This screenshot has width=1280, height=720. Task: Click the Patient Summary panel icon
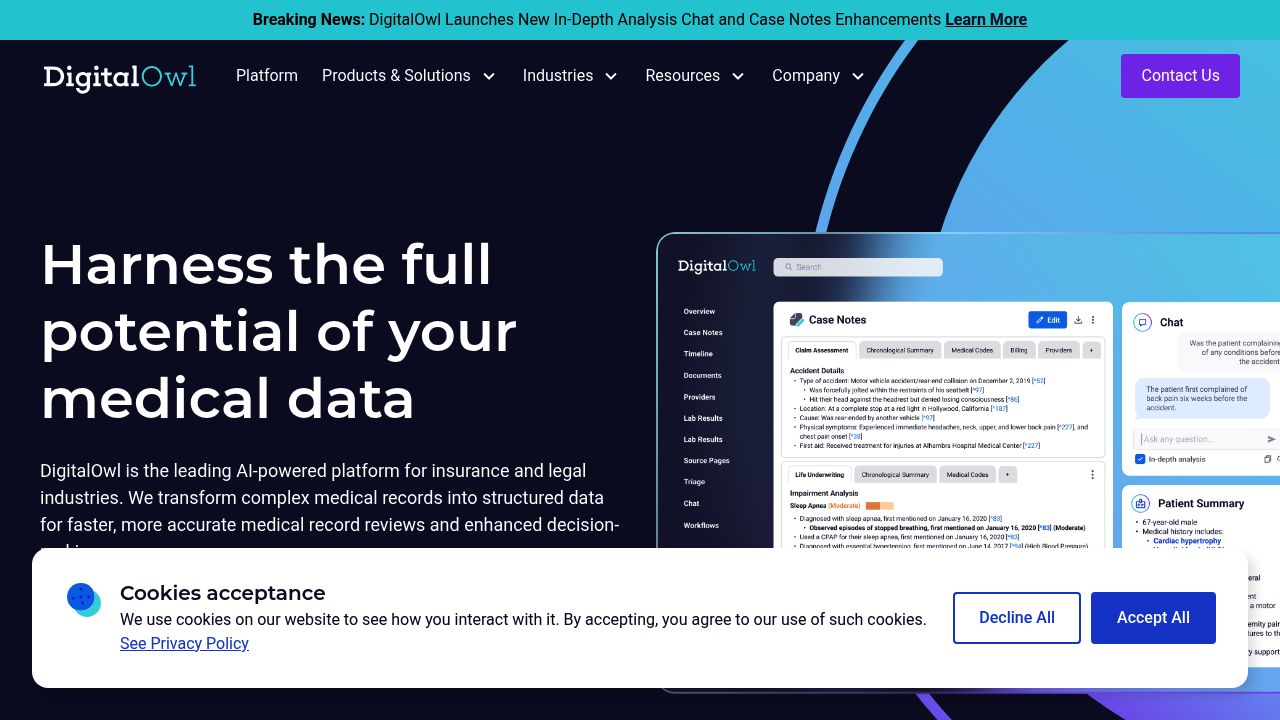tap(1141, 503)
